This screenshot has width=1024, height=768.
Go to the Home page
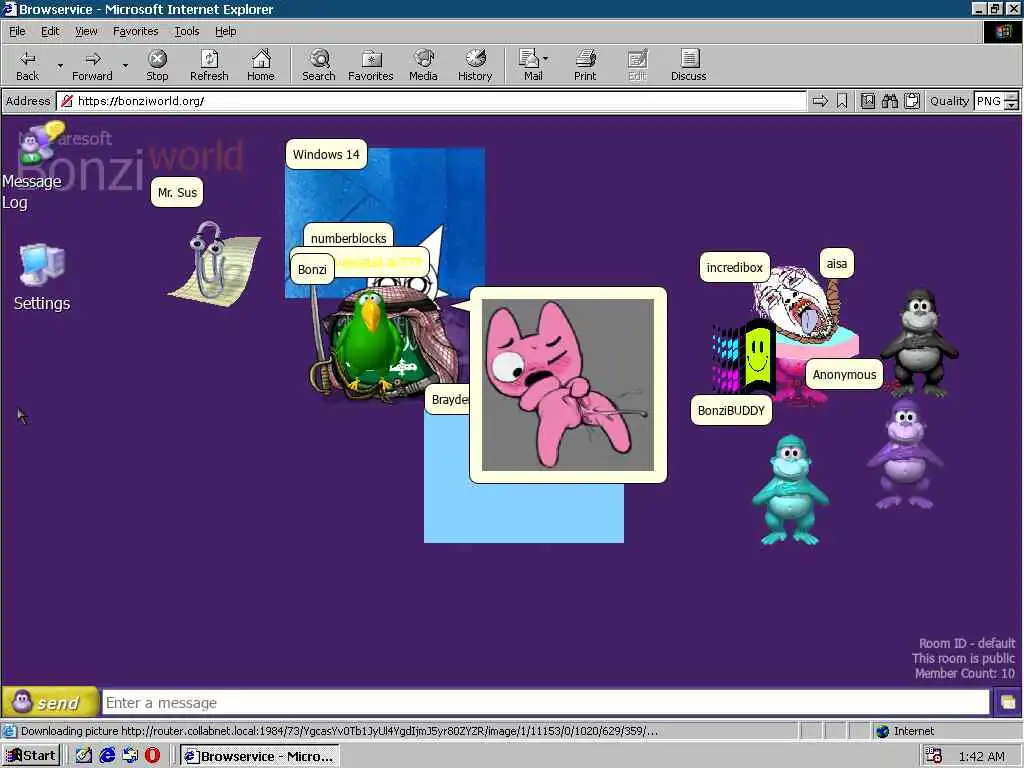coord(261,65)
